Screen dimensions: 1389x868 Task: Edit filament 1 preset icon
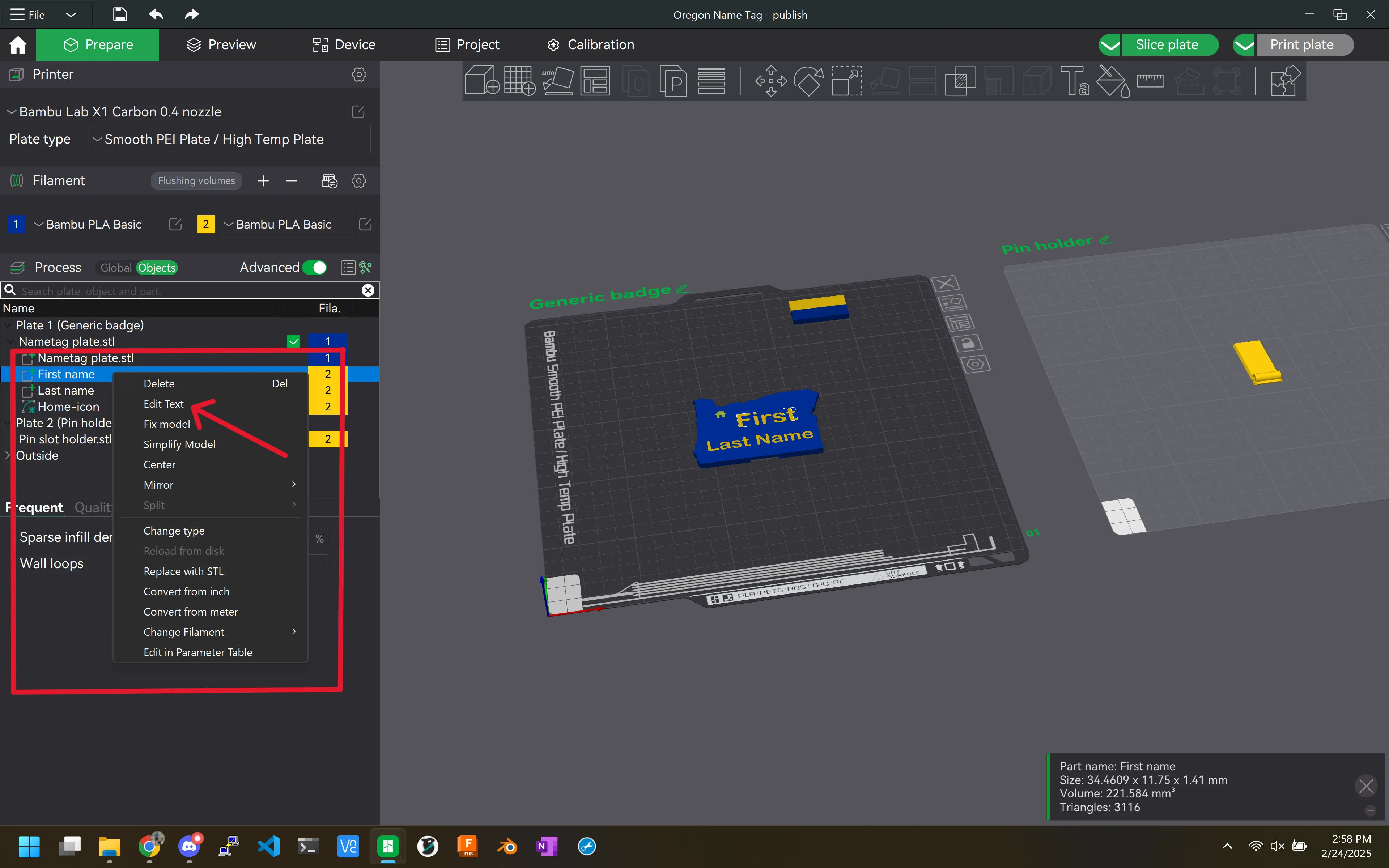[176, 225]
